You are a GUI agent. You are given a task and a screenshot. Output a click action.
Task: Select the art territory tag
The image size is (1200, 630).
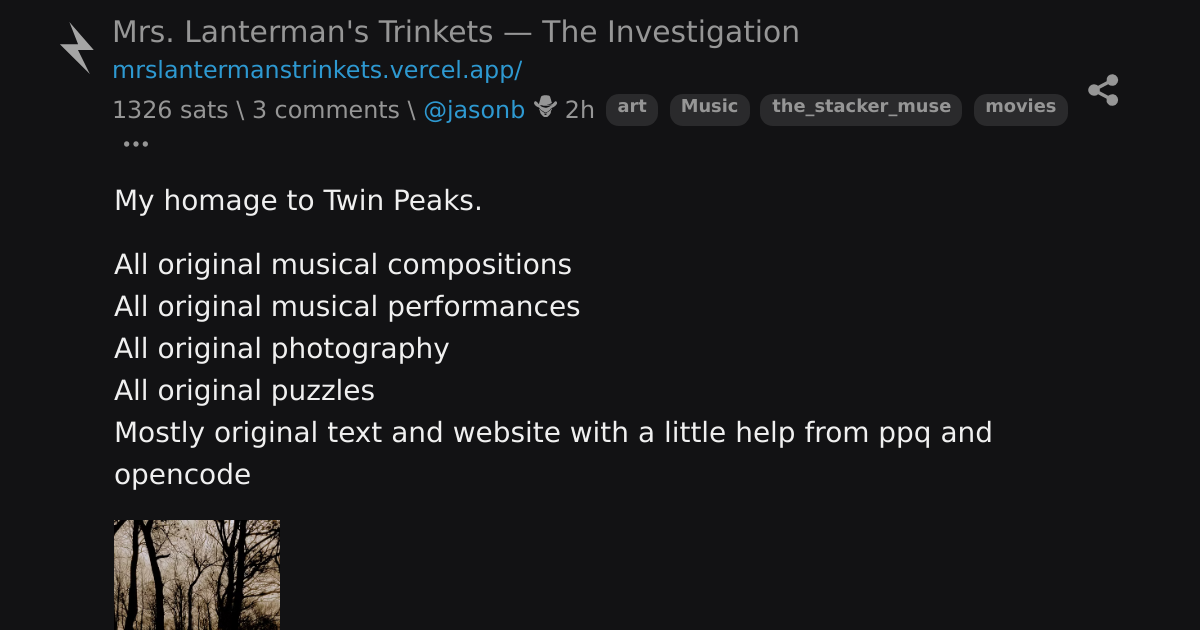coord(632,108)
